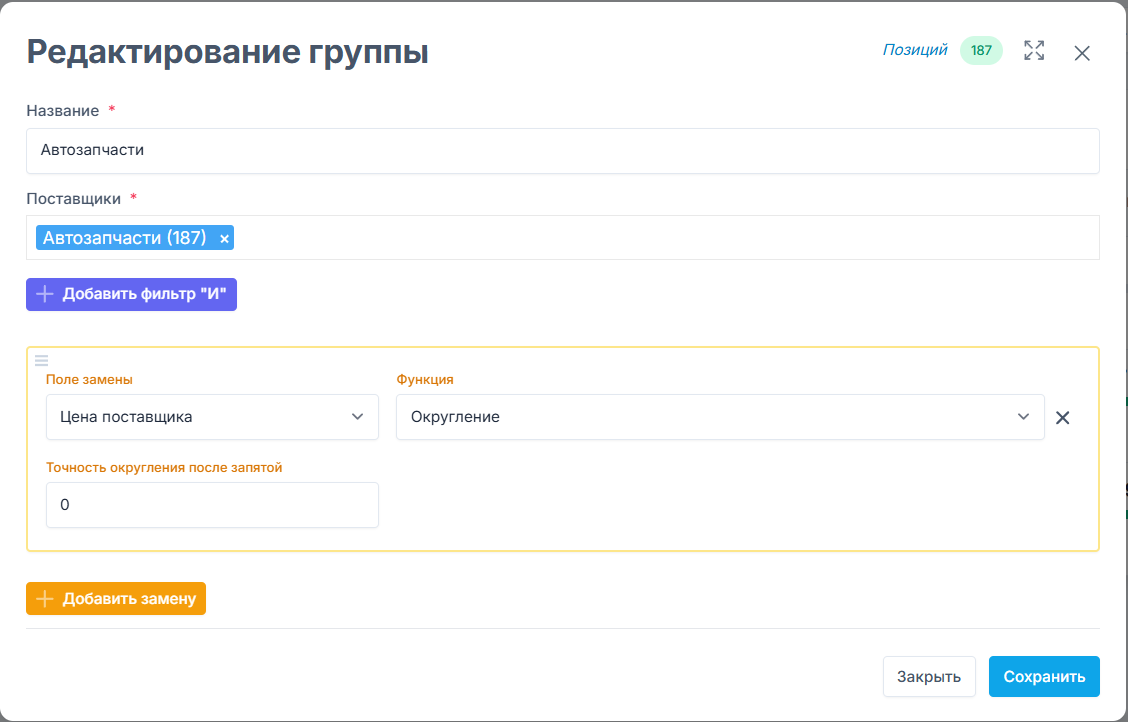Image resolution: width=1128 pixels, height=722 pixels.
Task: Click chevron arrow in Цена поставщика field
Action: coord(358,417)
